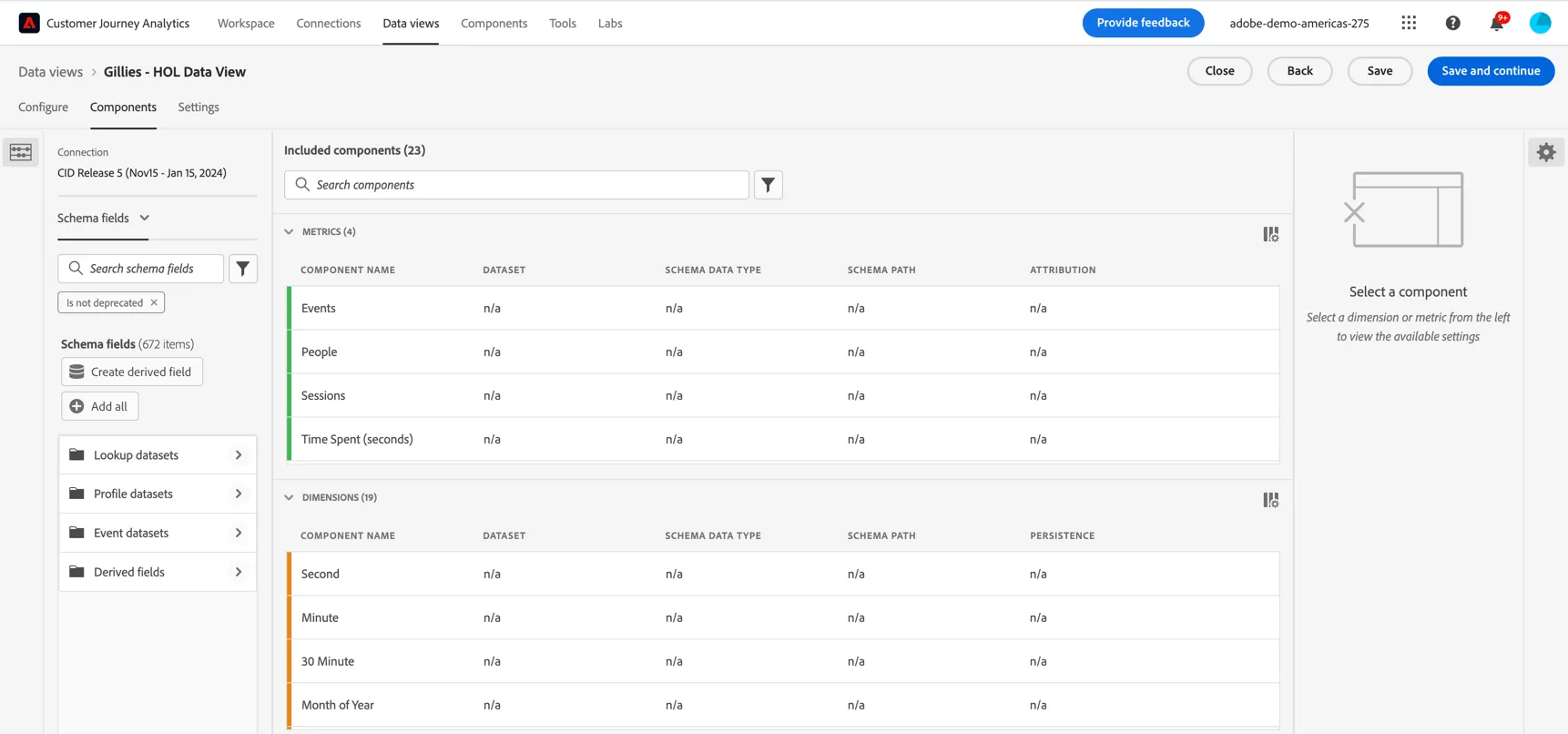Collapse the Metrics section
This screenshot has width=1568, height=734.
point(289,231)
